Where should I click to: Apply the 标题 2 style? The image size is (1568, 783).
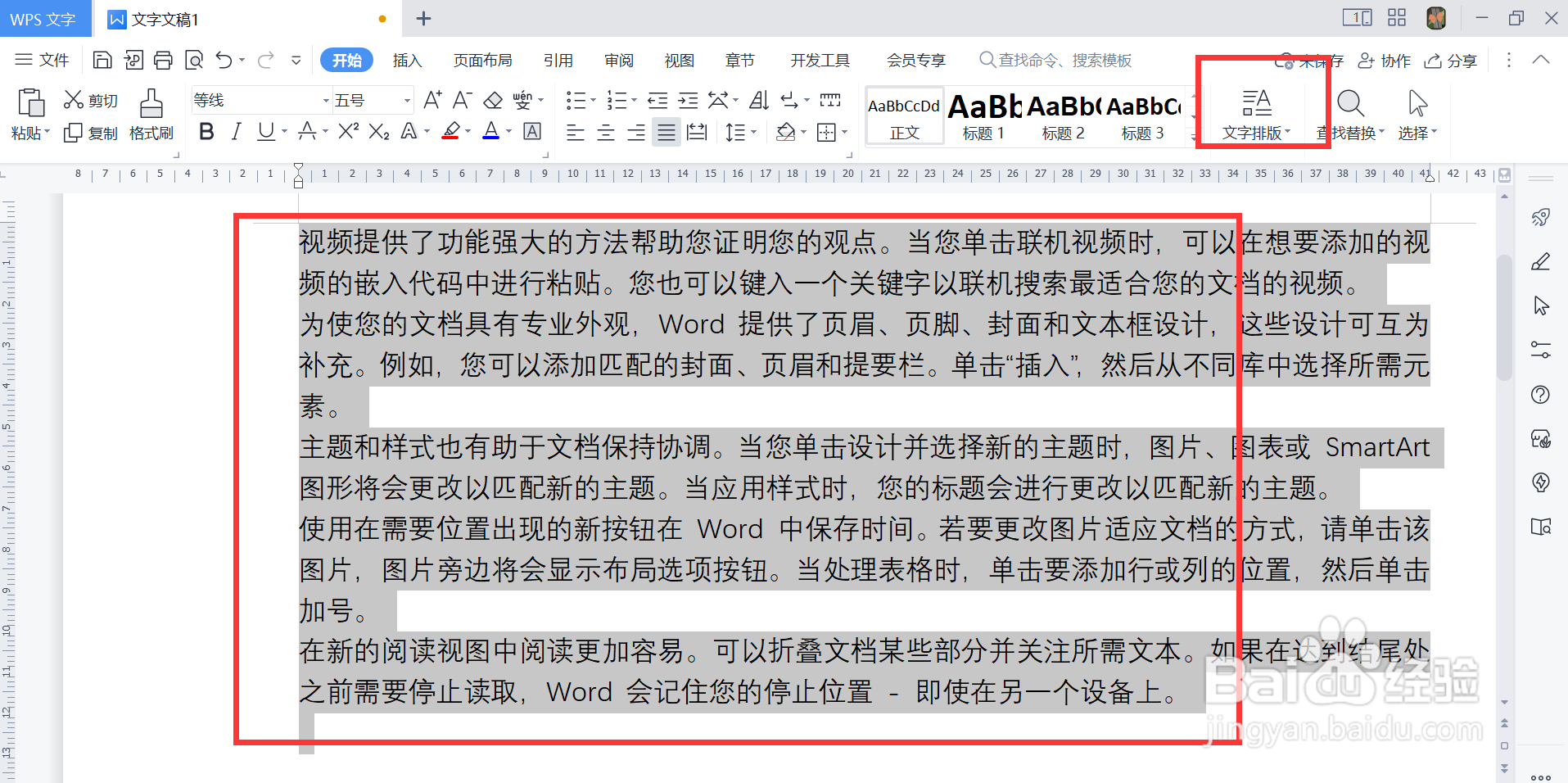point(1064,116)
